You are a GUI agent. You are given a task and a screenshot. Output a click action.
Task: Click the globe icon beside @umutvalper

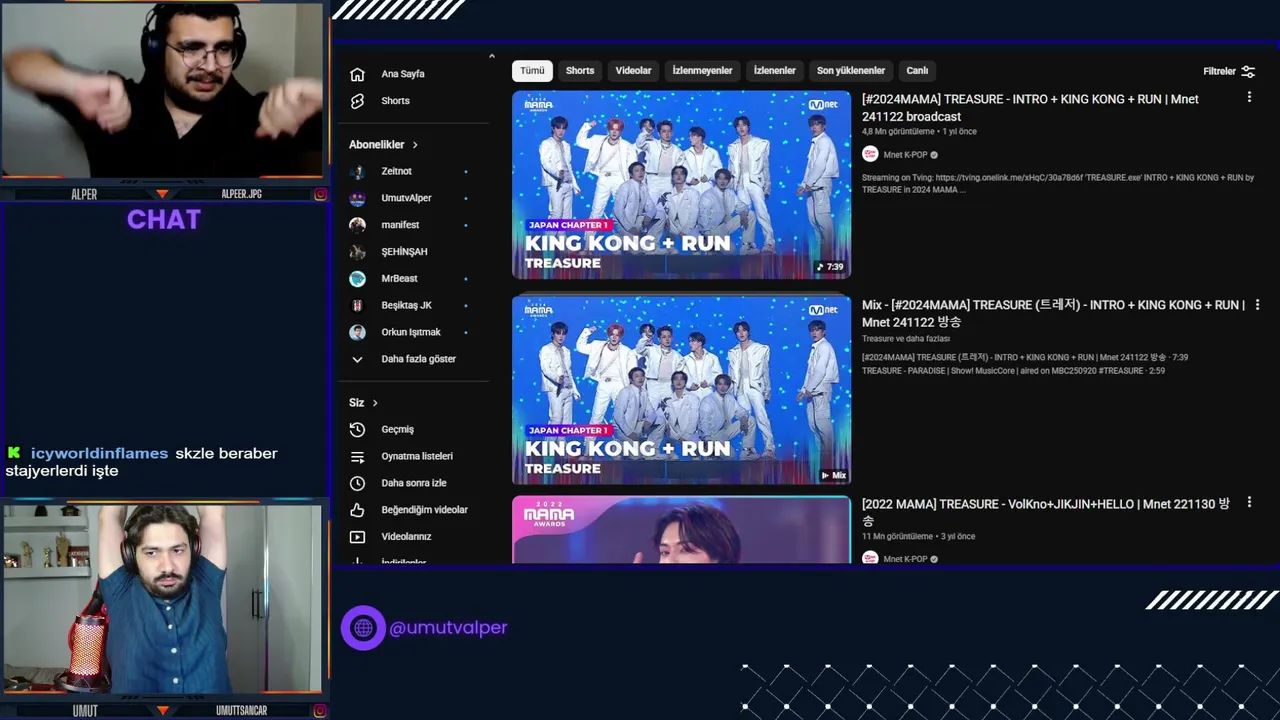[x=363, y=628]
